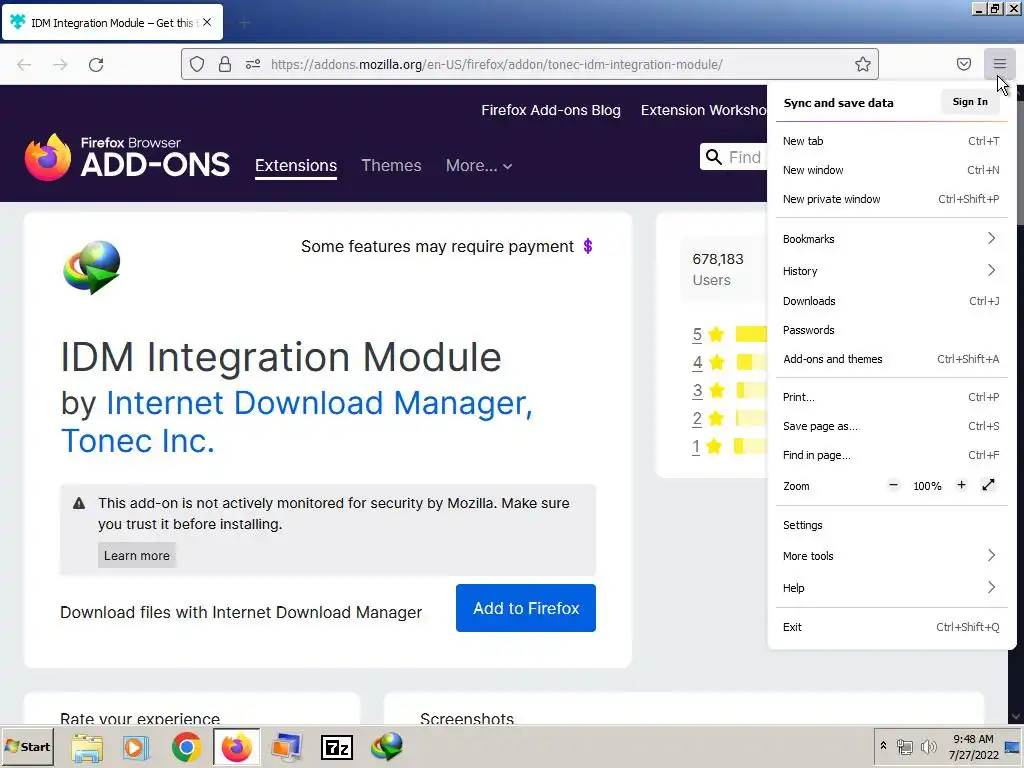The width and height of the screenshot is (1024, 768).
Task: Open Downloads from the menu
Action: [891, 301]
